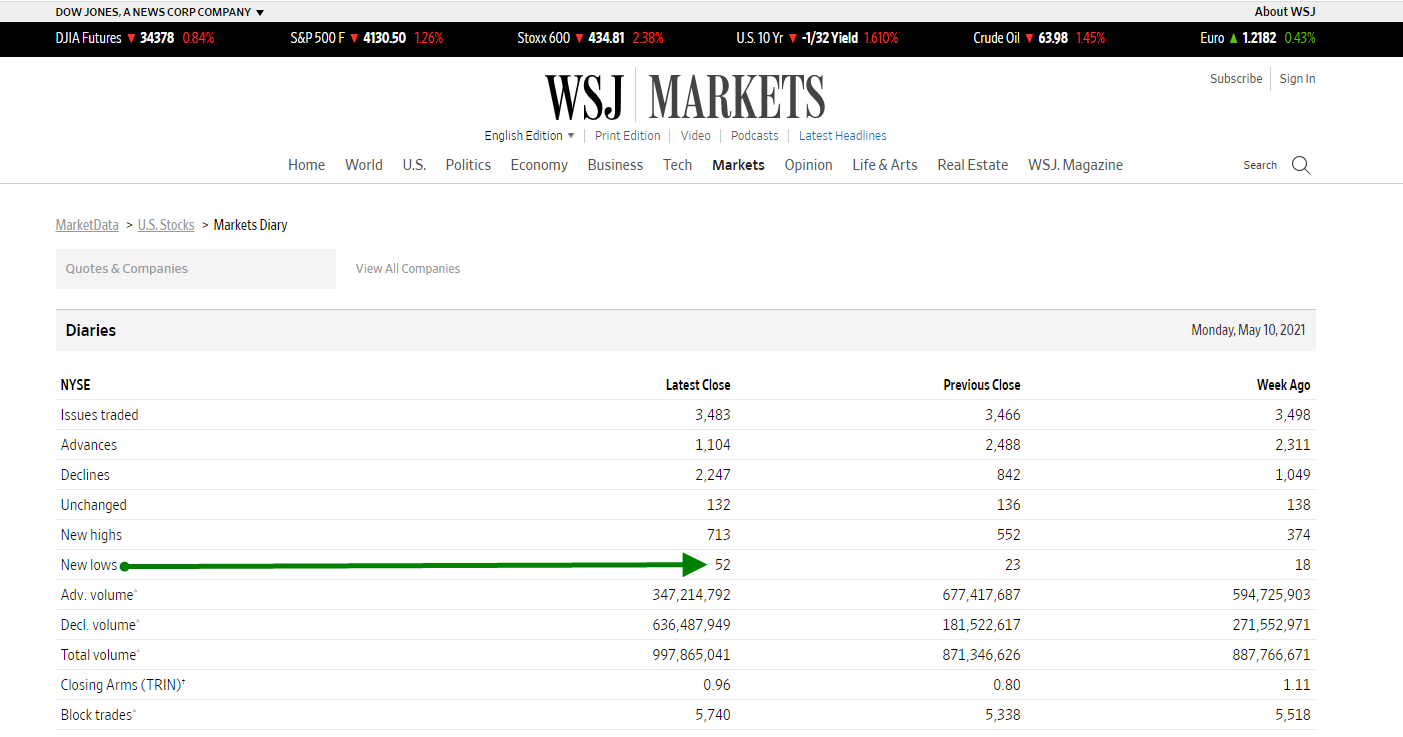Click the Crude Oil ticker

coord(1039,38)
